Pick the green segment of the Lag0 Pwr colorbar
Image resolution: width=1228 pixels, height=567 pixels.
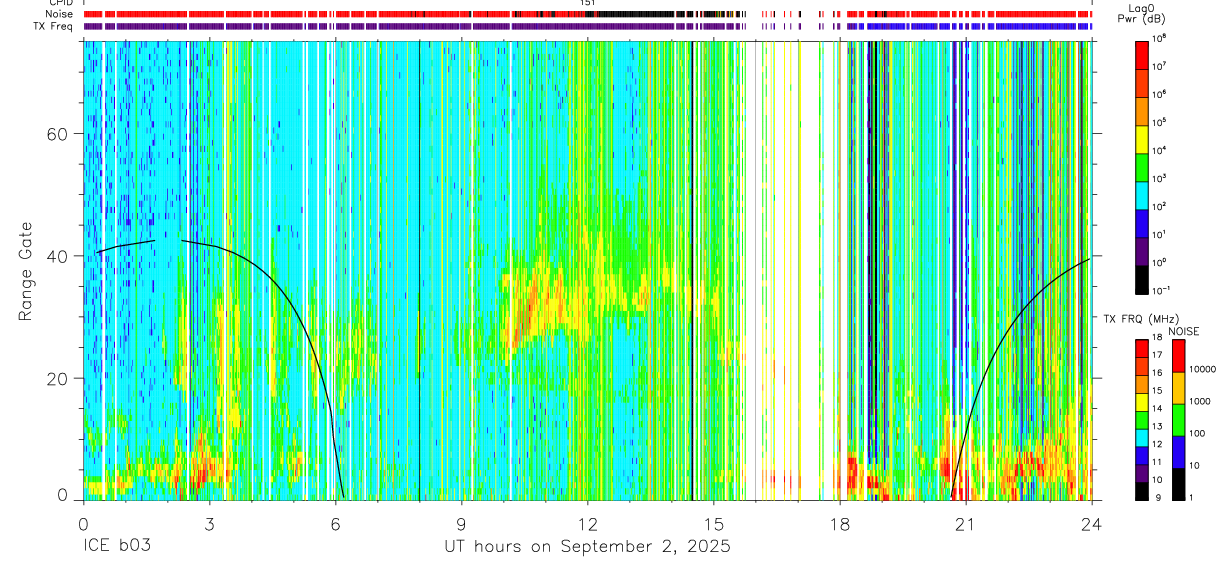pos(1142,166)
